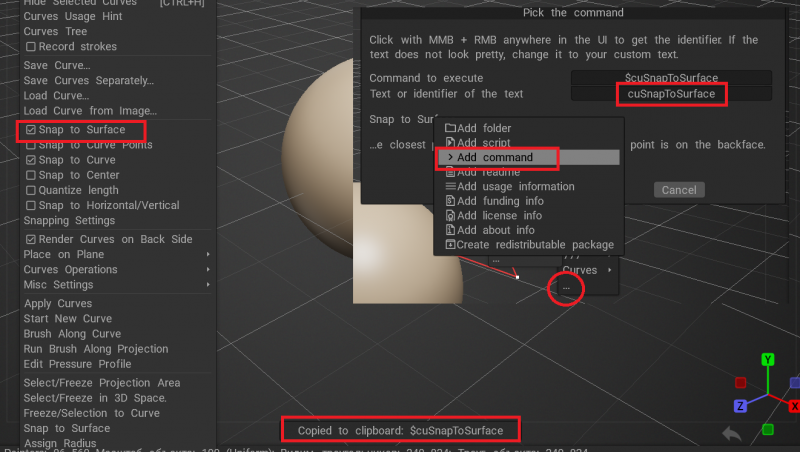Click the undo arrow icon
The height and width of the screenshot is (452, 800).
click(732, 434)
